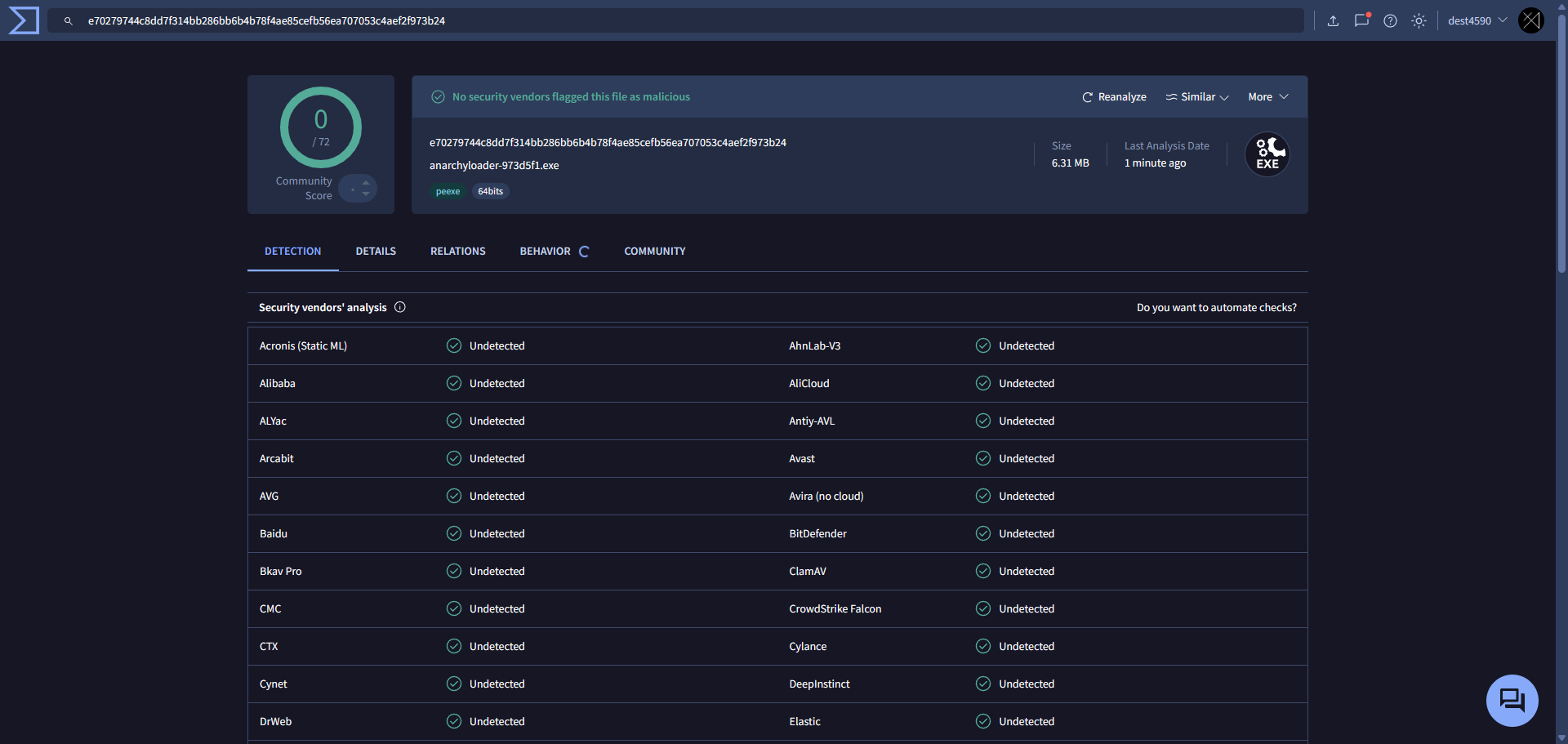The width and height of the screenshot is (1568, 744).
Task: Click the green check icon in the banner
Action: coord(438,97)
